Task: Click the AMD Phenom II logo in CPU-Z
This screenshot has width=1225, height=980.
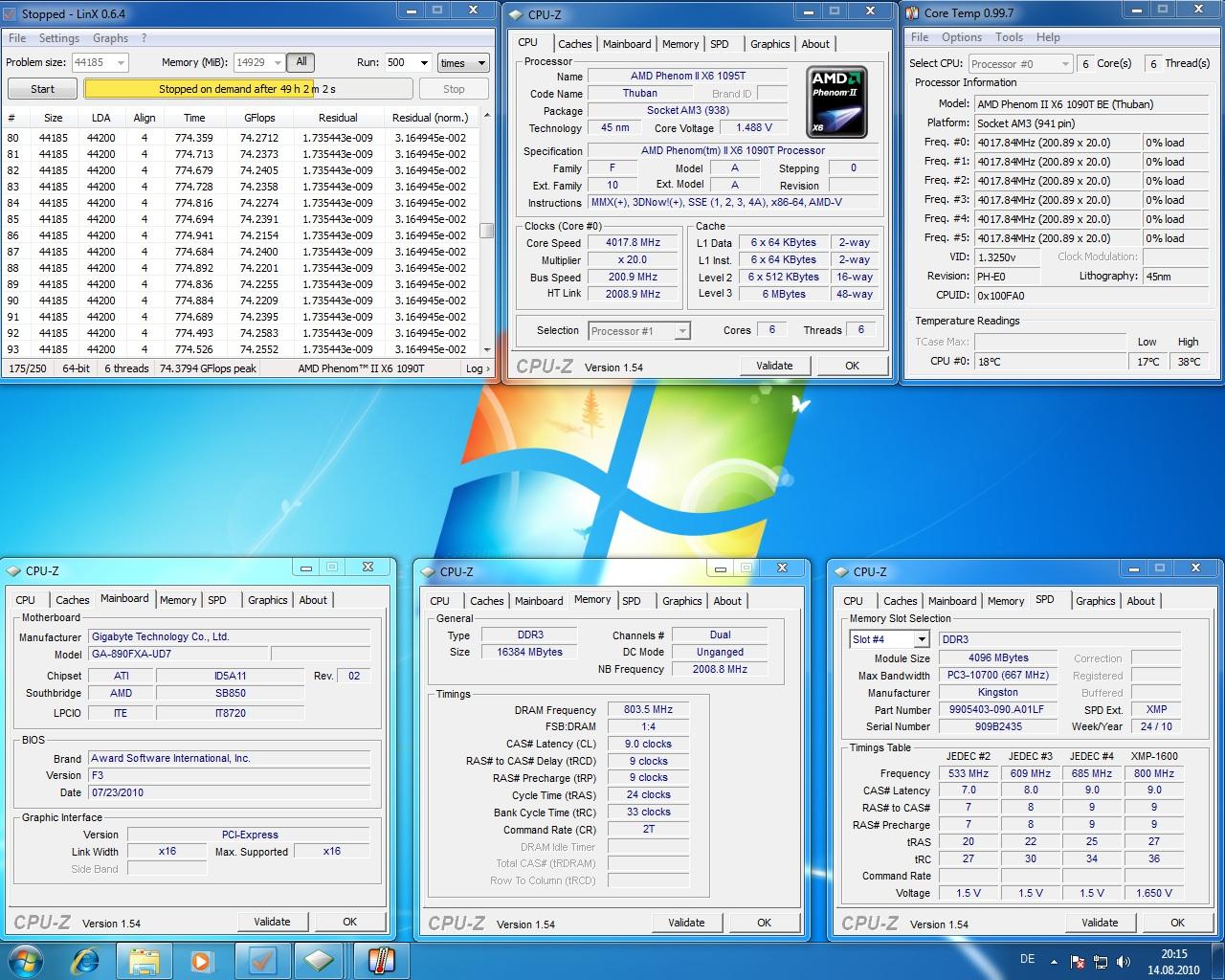Action: point(836,102)
